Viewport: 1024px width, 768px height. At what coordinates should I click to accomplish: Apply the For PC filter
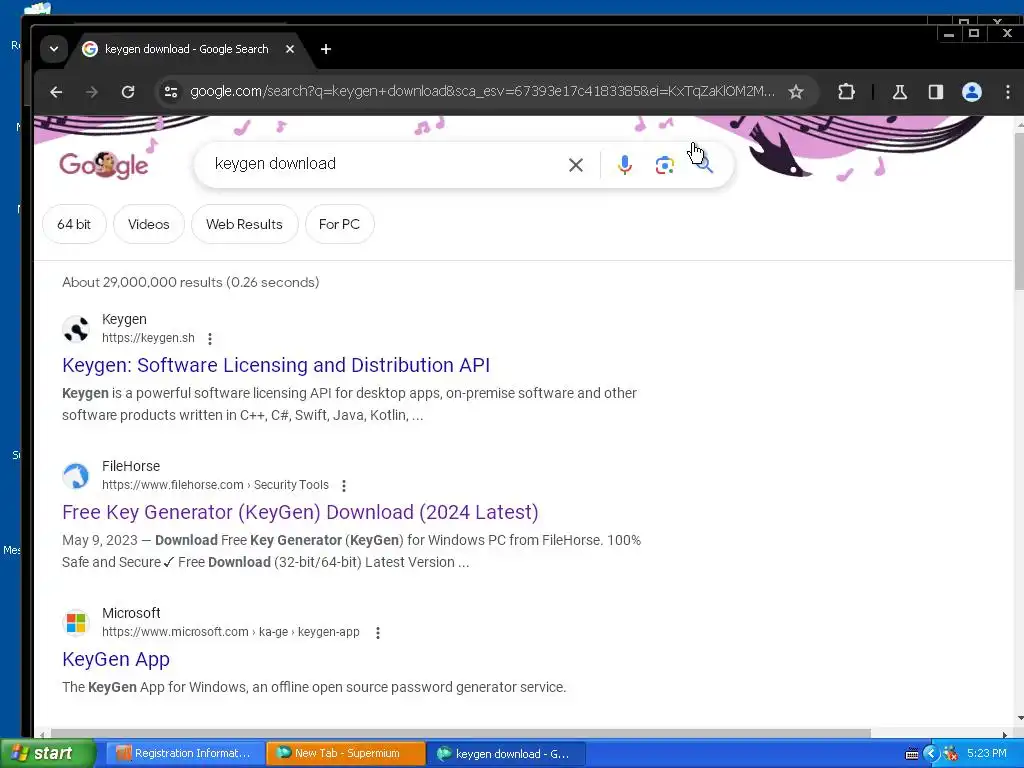click(339, 224)
